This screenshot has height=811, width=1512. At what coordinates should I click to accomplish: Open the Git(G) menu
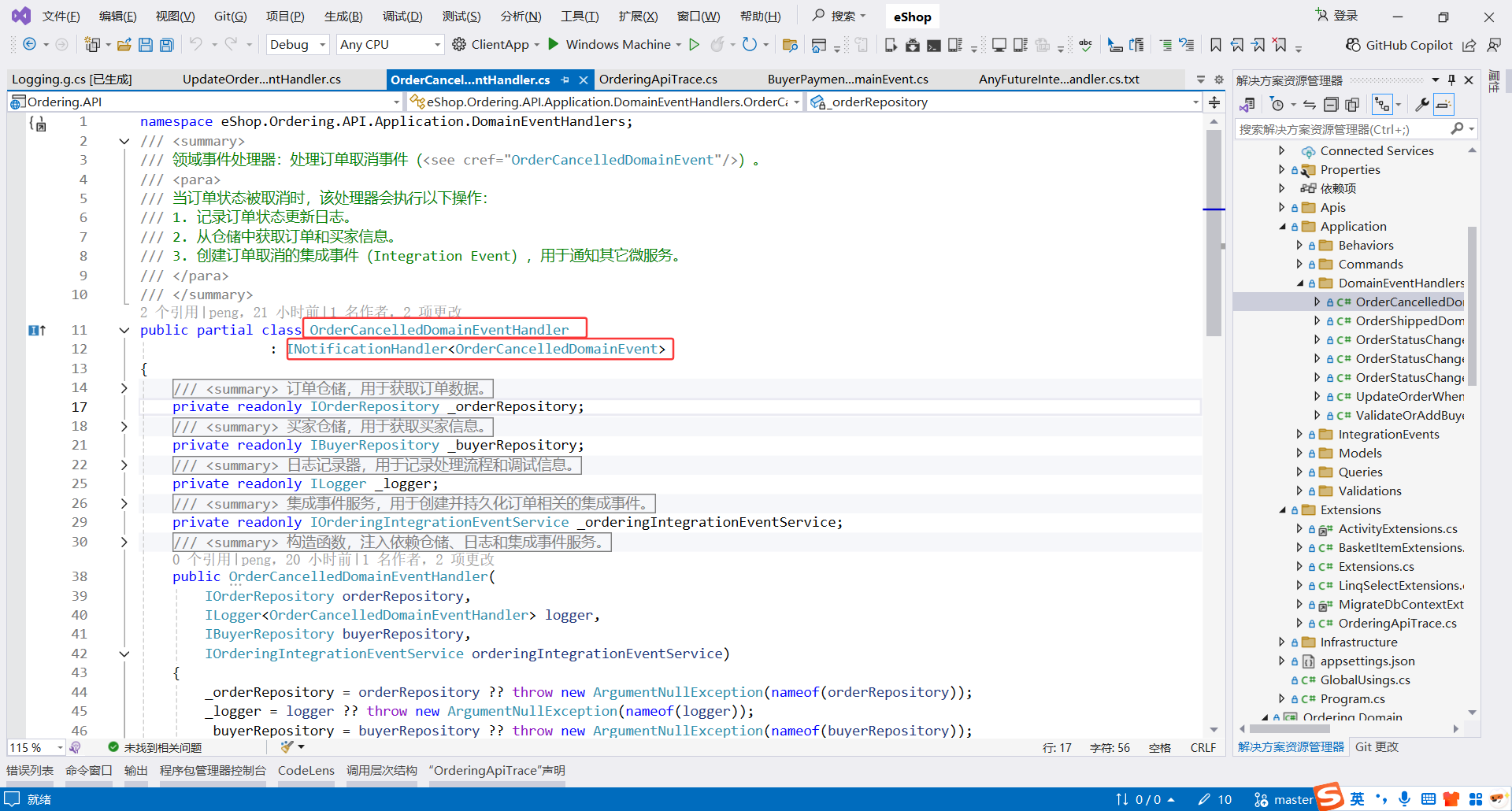[x=230, y=16]
